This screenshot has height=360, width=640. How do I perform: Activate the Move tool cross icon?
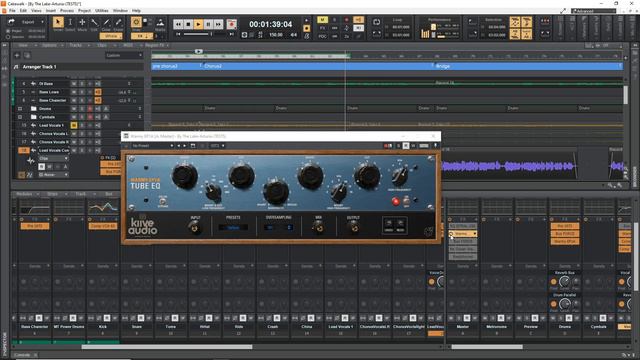[82, 22]
